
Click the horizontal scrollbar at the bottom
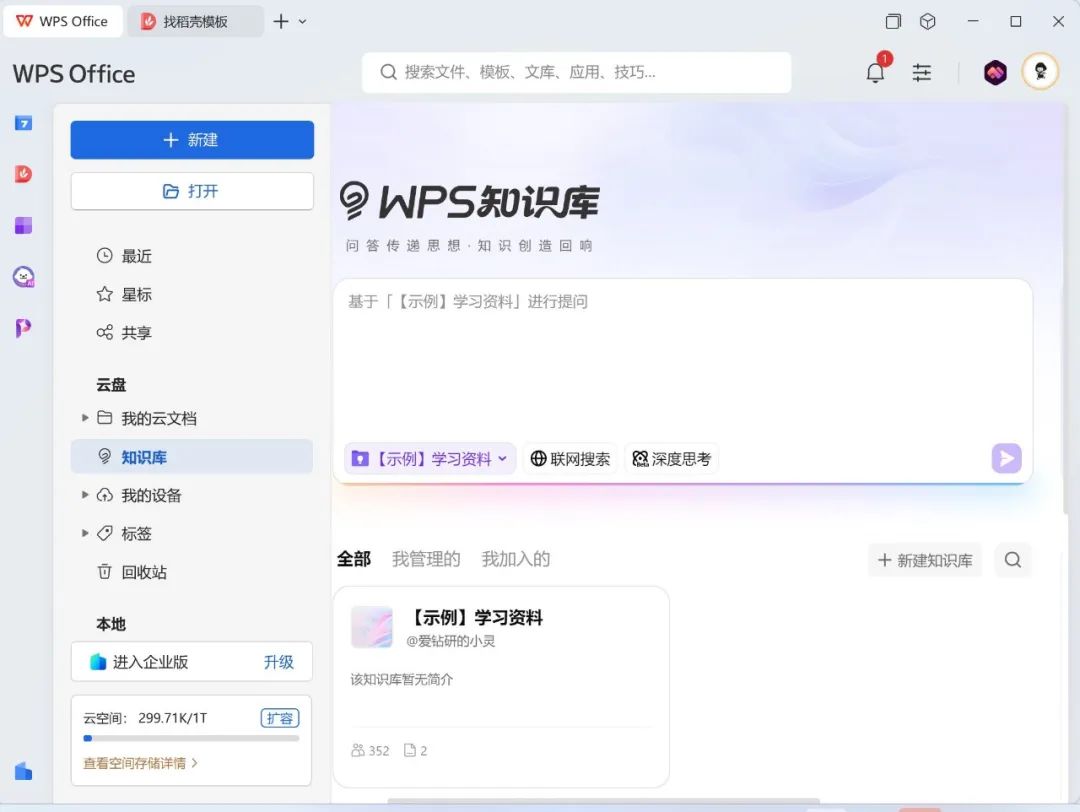[x=603, y=800]
